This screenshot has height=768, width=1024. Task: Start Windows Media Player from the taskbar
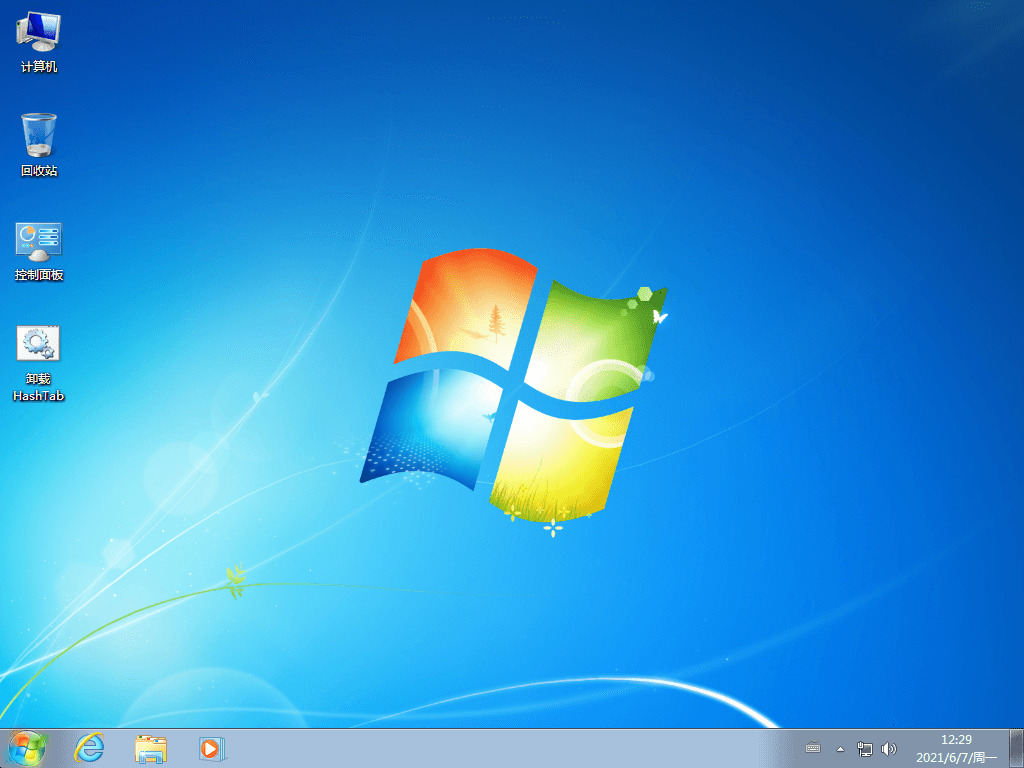[211, 749]
